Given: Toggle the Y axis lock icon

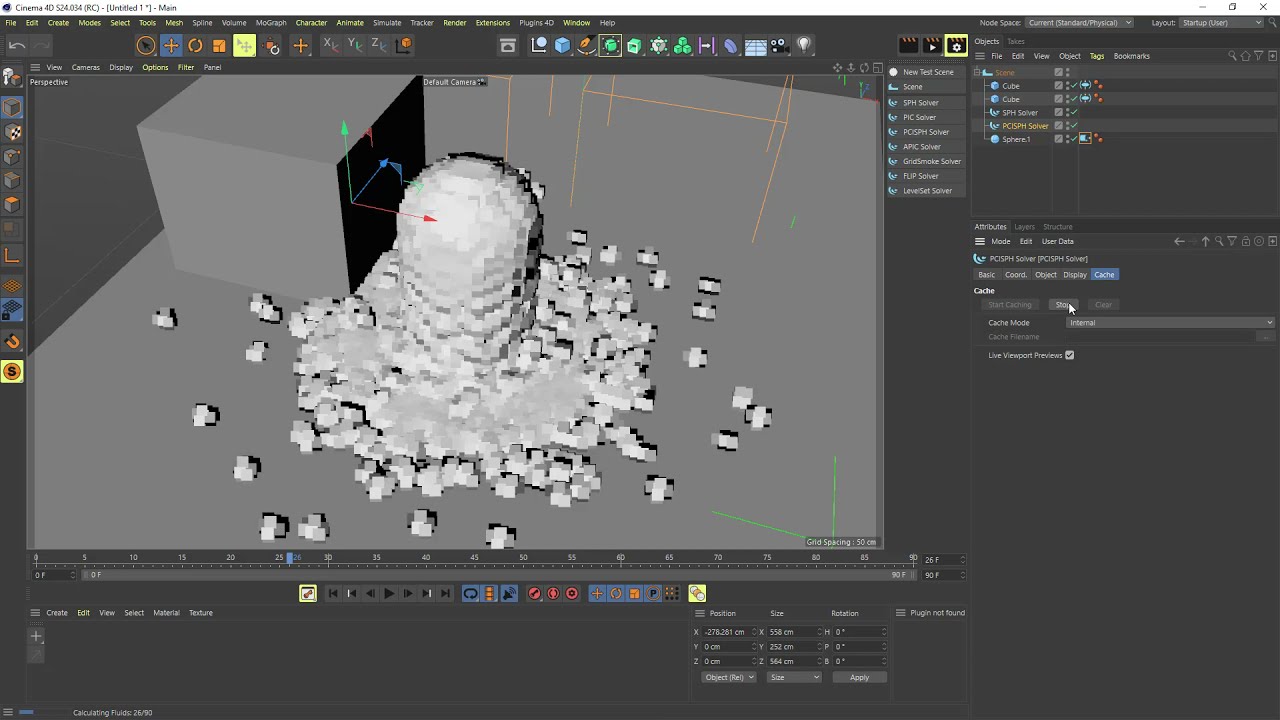Looking at the screenshot, I should 355,45.
